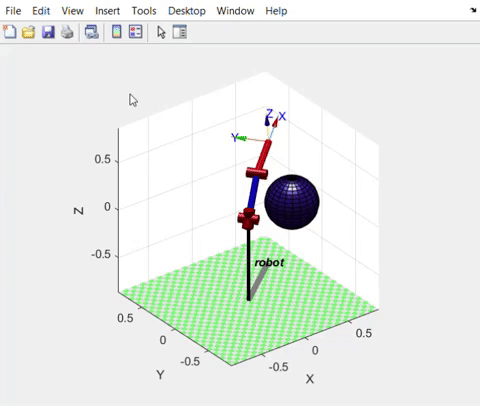Click the New Figure toolbar icon
Viewport: 480px width, 406px height.
10,32
